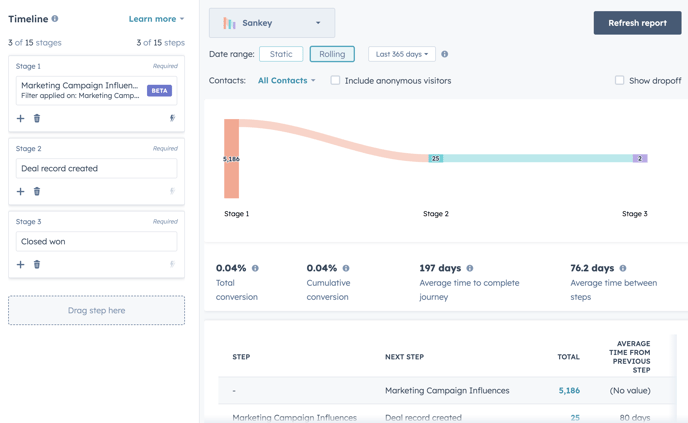Add a step under Stage 2
This screenshot has height=423, width=688.
[x=20, y=191]
